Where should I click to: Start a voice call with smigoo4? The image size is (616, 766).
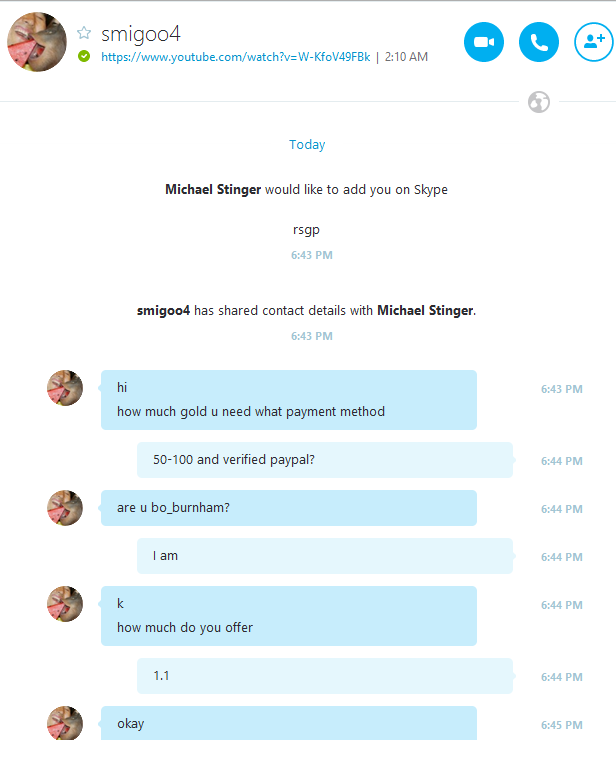[539, 42]
